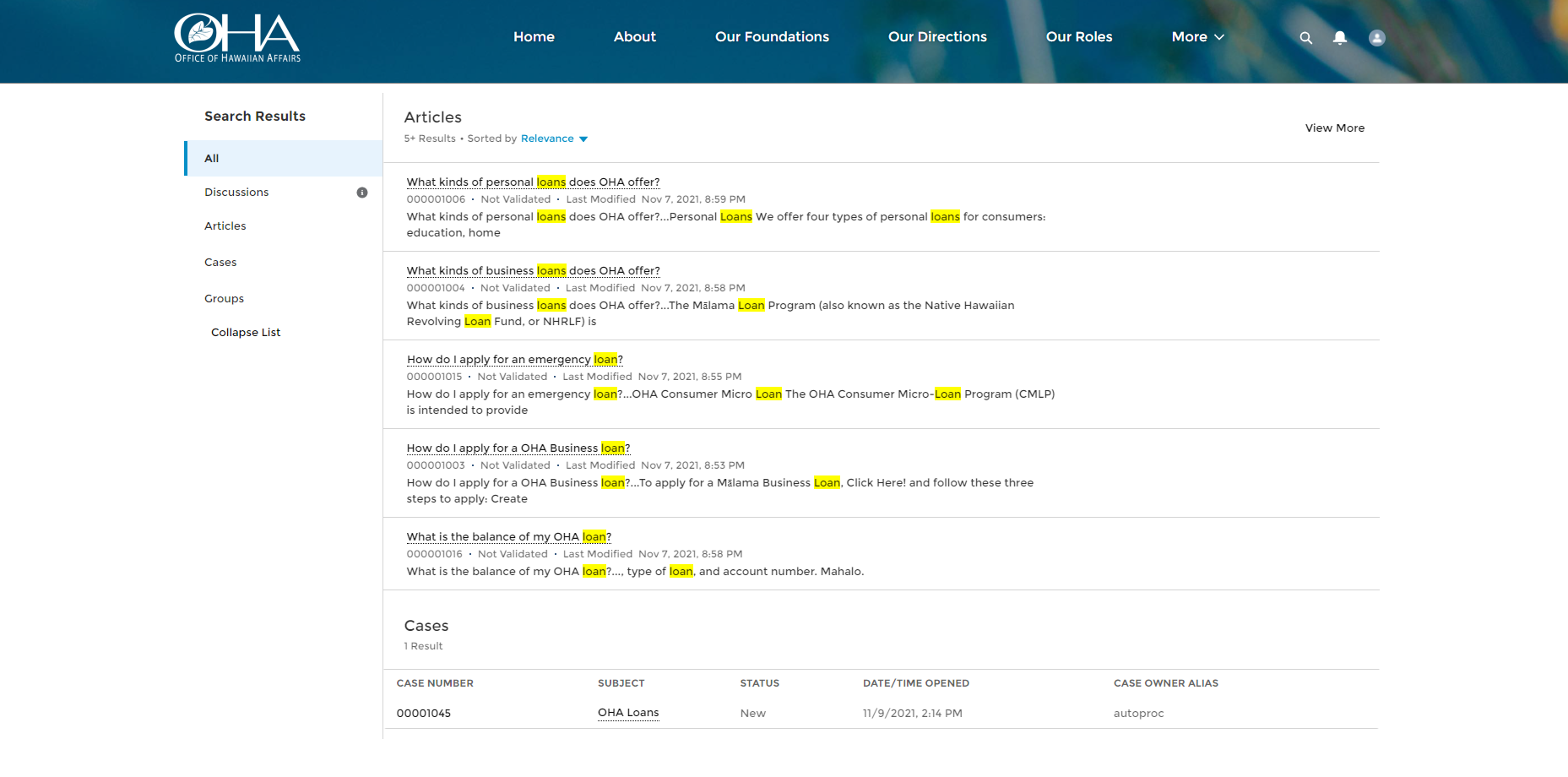
Task: Click the New status cell
Action: [753, 714]
